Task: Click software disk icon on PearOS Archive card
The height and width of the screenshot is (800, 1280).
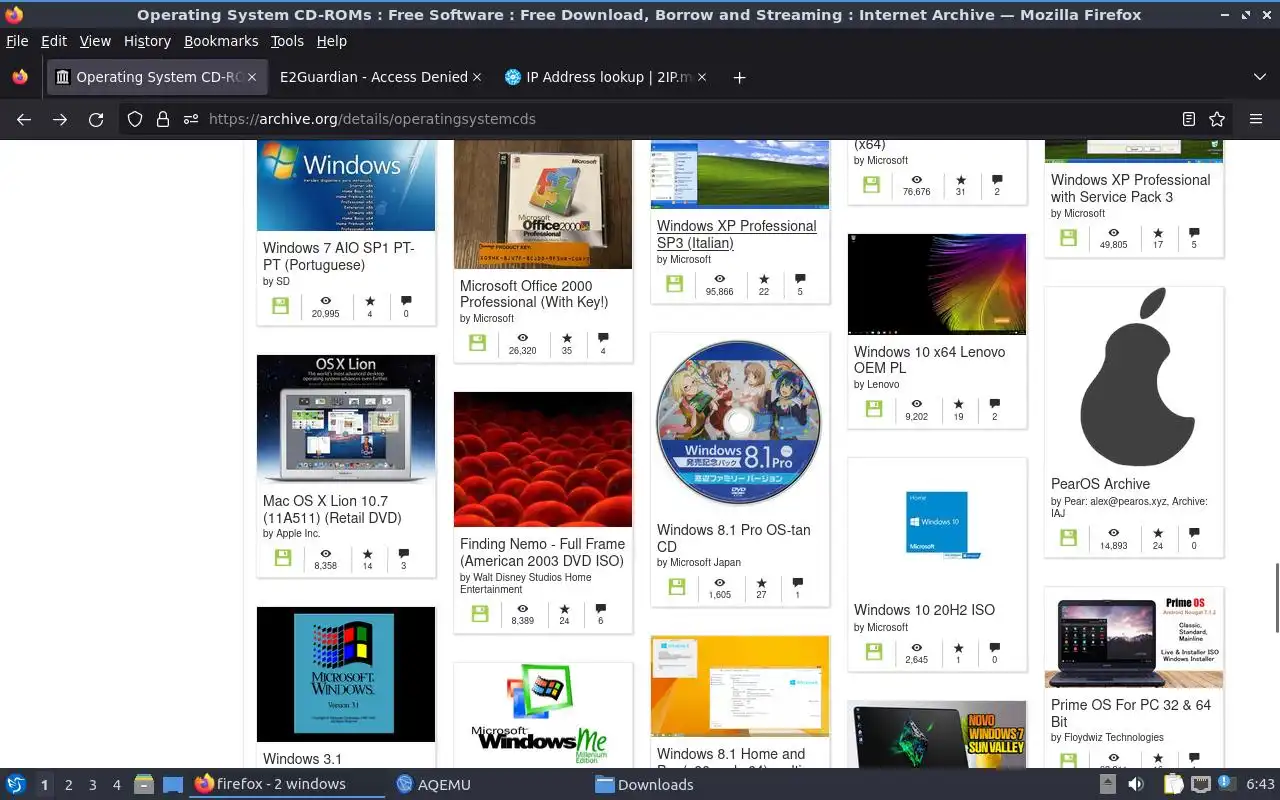Action: click(1068, 538)
